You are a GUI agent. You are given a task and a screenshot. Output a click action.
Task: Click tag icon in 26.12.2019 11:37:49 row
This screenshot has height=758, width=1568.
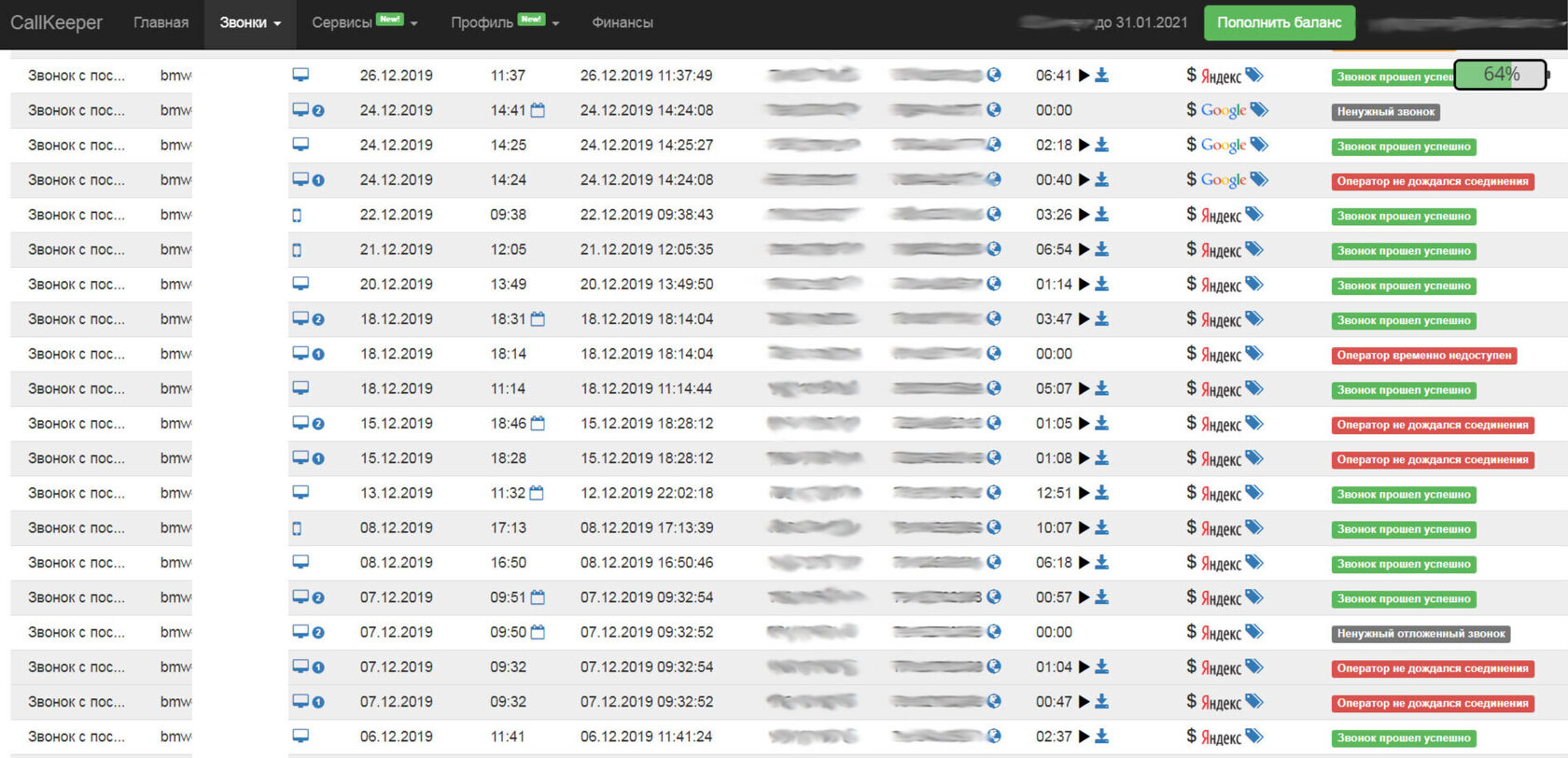[1254, 76]
